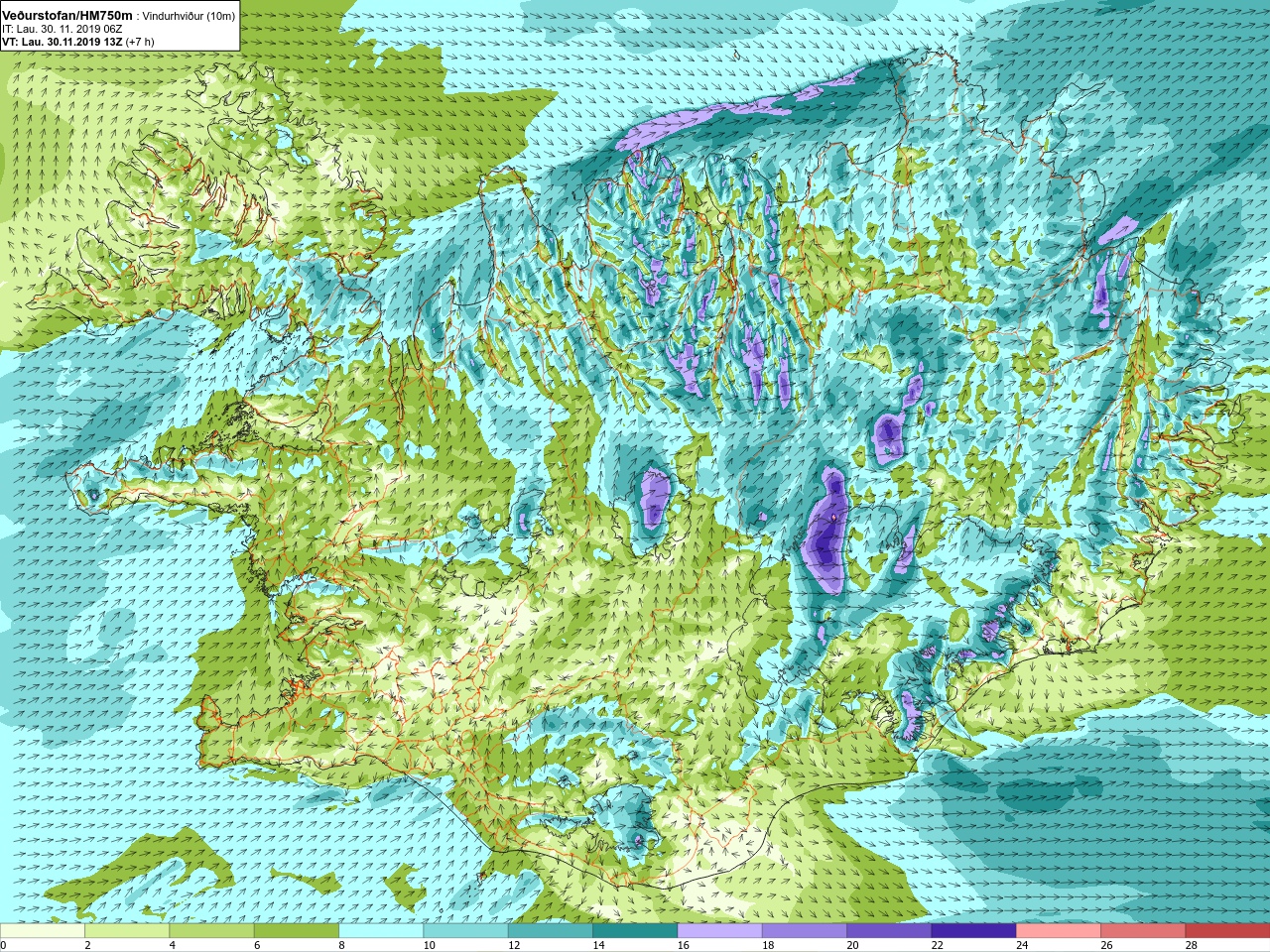Click the light green 4–6 legend swatch
This screenshot has height=952, width=1270.
click(211, 931)
